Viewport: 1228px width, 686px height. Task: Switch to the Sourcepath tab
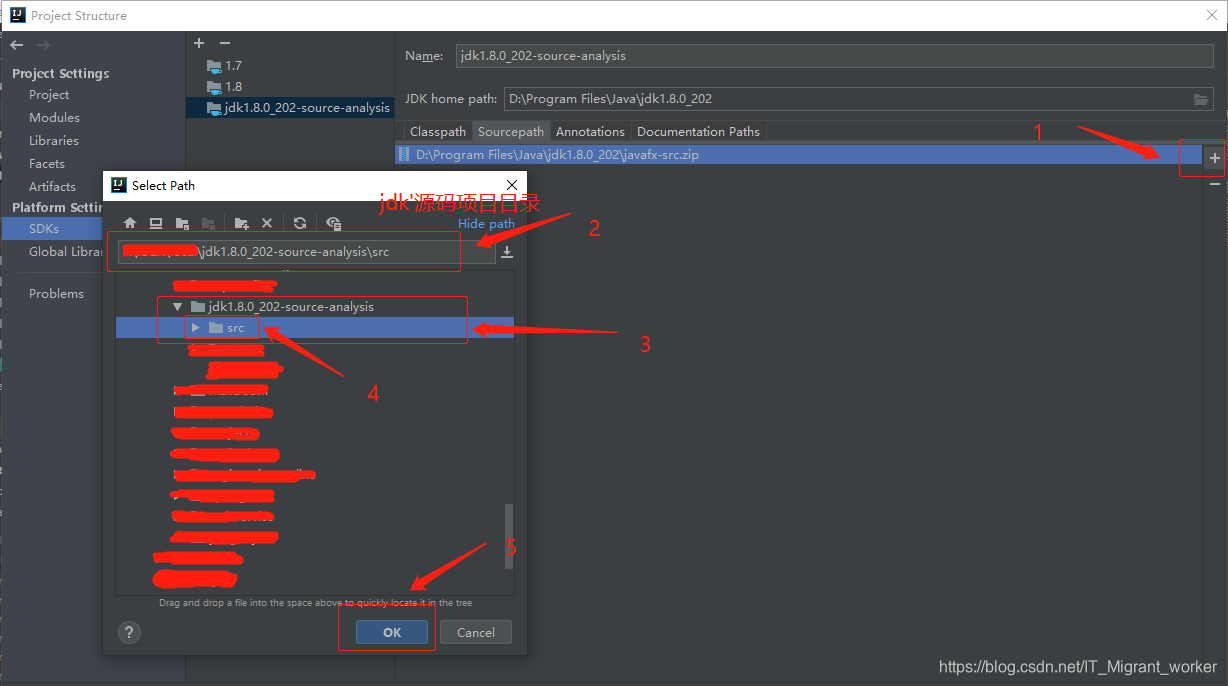pos(511,132)
